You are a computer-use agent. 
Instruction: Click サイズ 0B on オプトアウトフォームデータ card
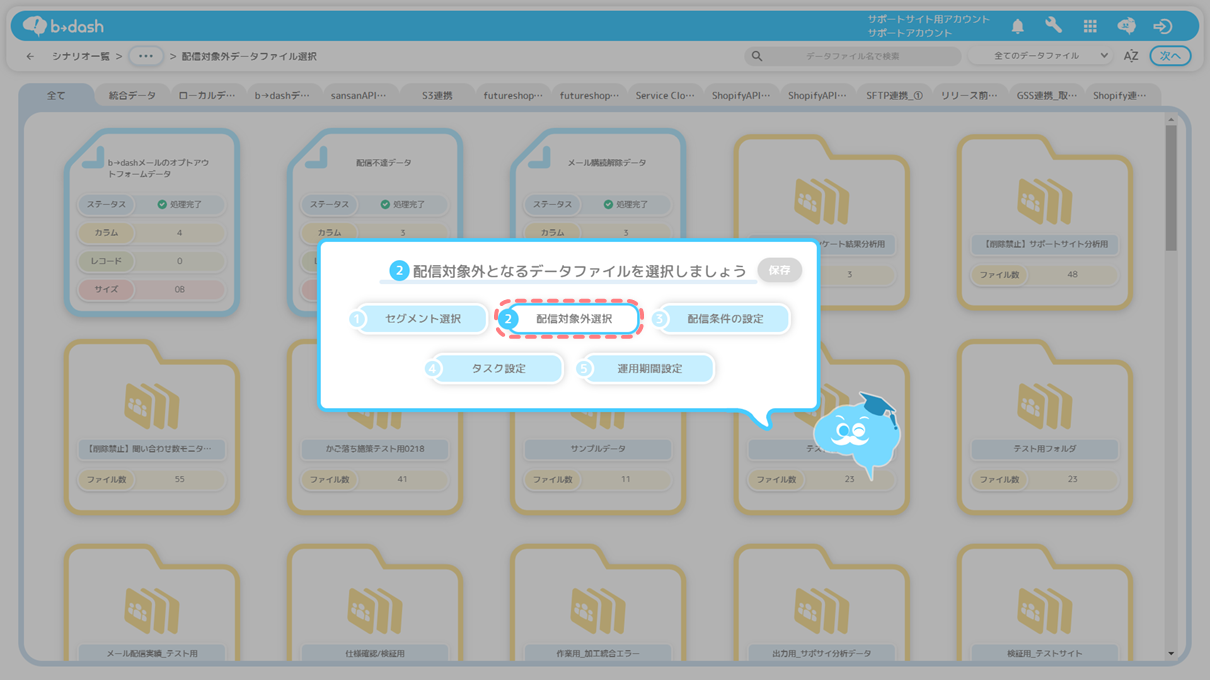pyautogui.click(x=151, y=289)
